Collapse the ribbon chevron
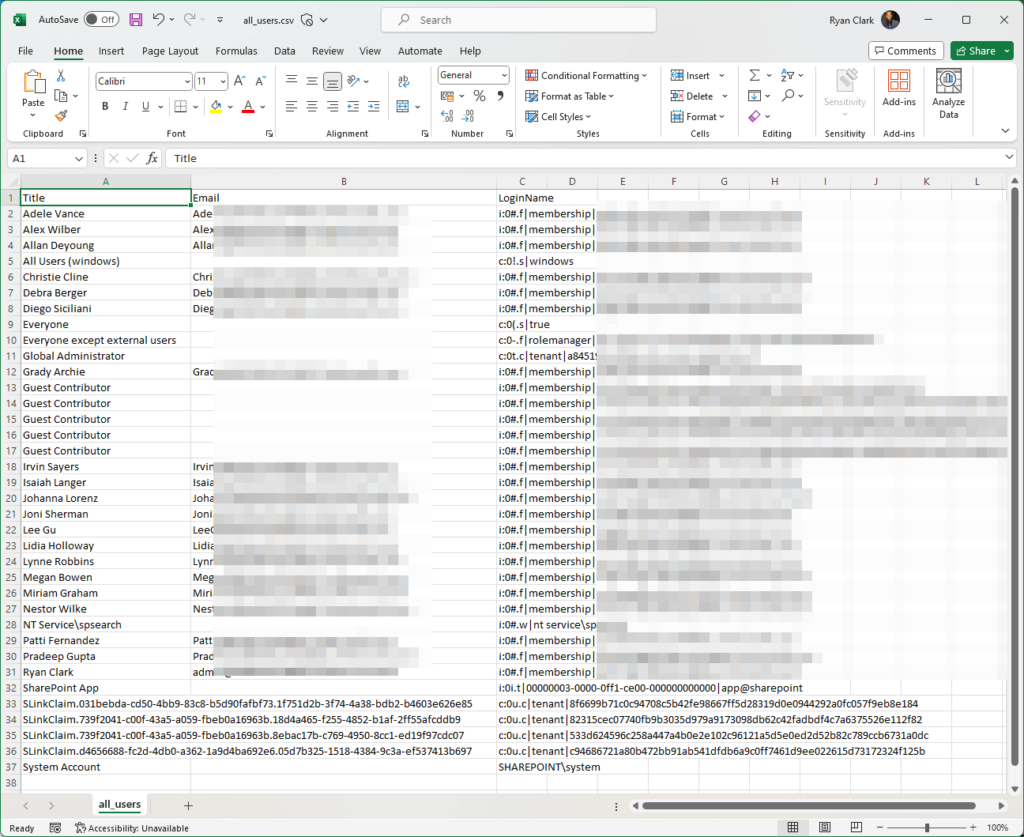 [x=1005, y=131]
